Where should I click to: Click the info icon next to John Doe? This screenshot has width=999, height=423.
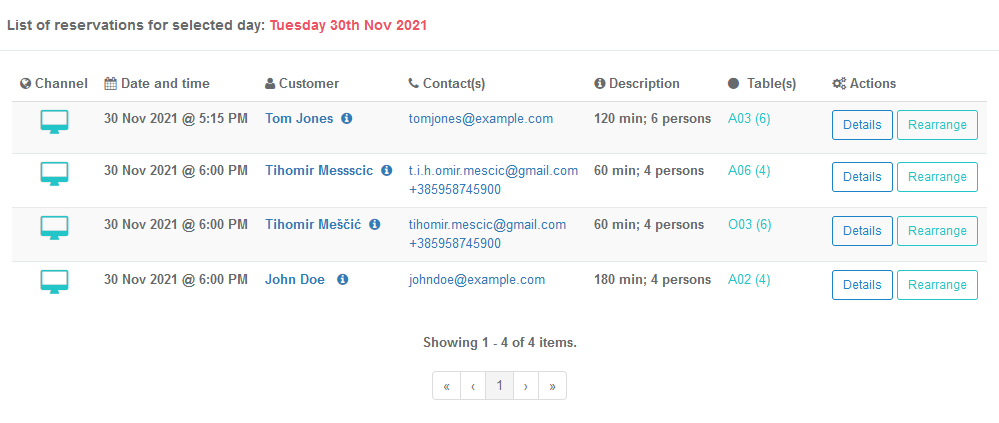pyautogui.click(x=342, y=279)
